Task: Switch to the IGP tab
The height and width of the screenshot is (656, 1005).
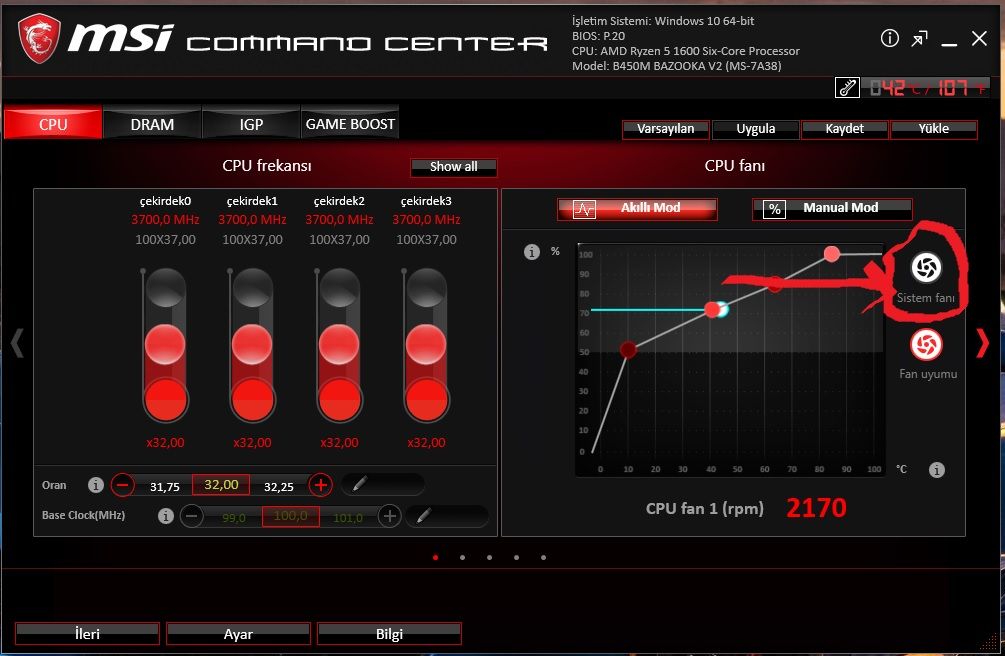Action: pyautogui.click(x=251, y=123)
